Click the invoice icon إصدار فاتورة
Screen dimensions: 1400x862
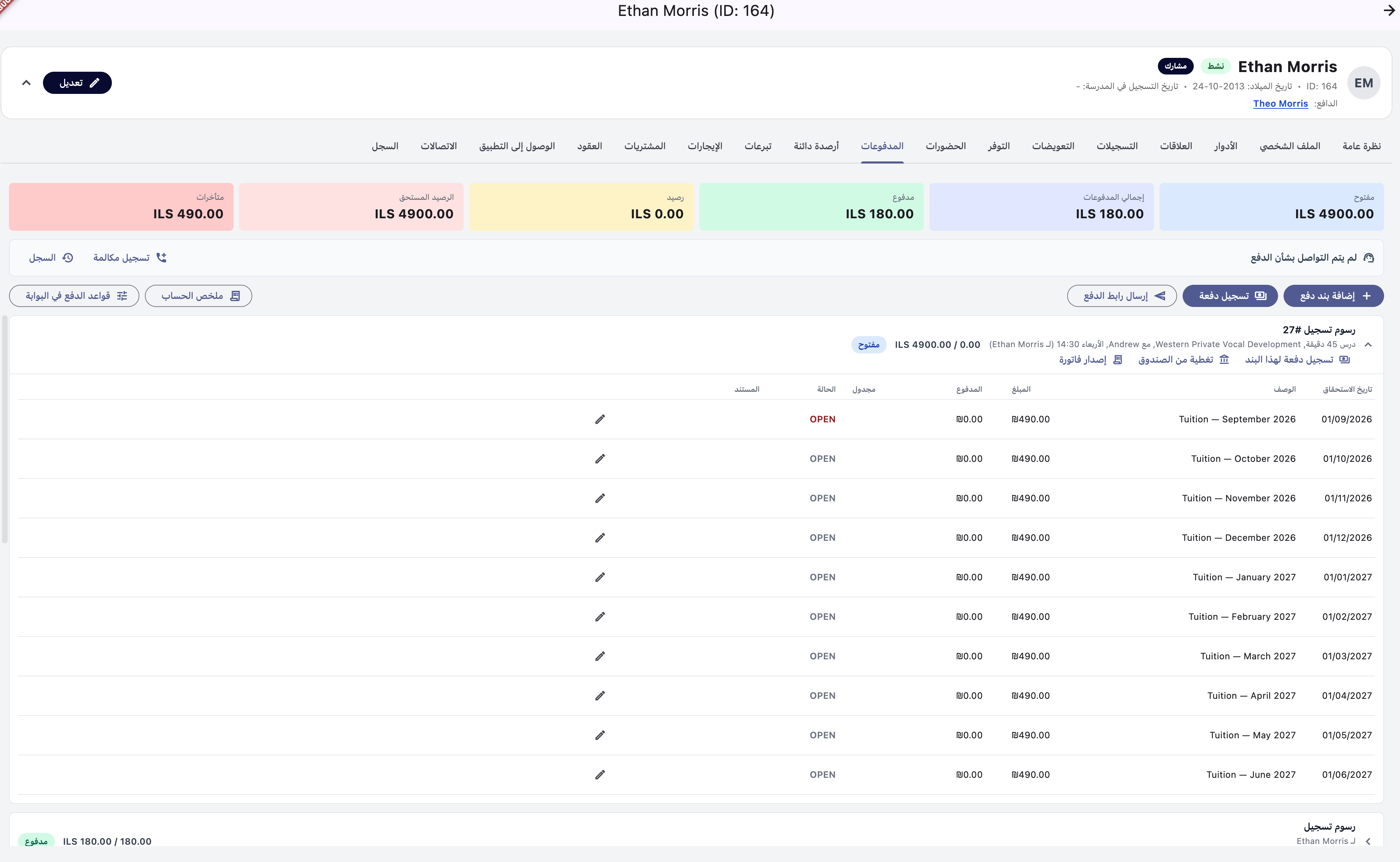1117,359
